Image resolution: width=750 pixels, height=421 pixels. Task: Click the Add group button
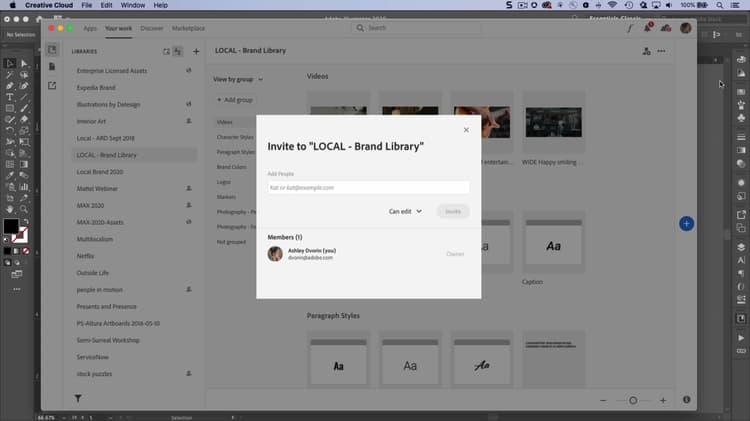click(235, 100)
